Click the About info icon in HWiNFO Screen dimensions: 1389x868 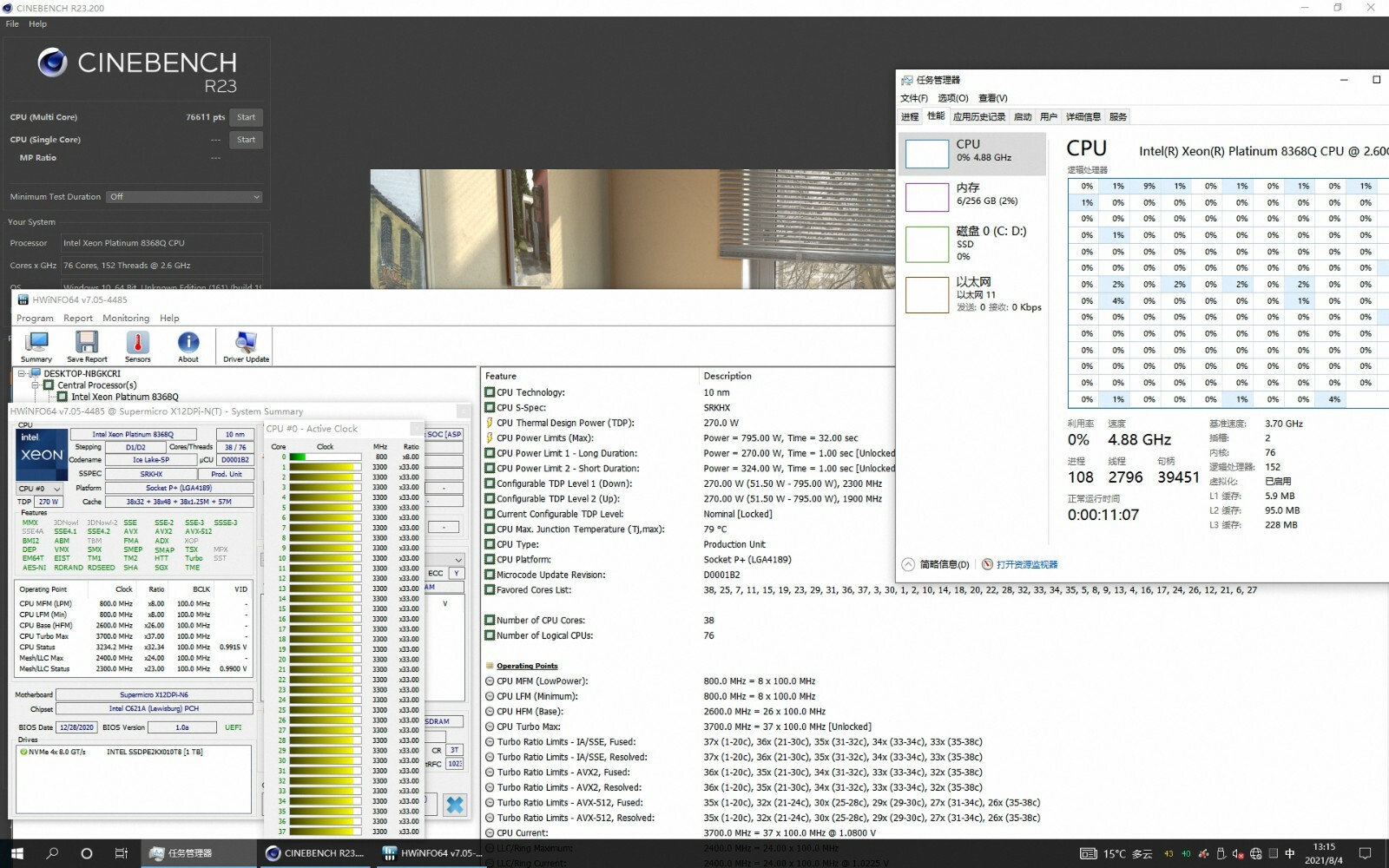pos(188,346)
